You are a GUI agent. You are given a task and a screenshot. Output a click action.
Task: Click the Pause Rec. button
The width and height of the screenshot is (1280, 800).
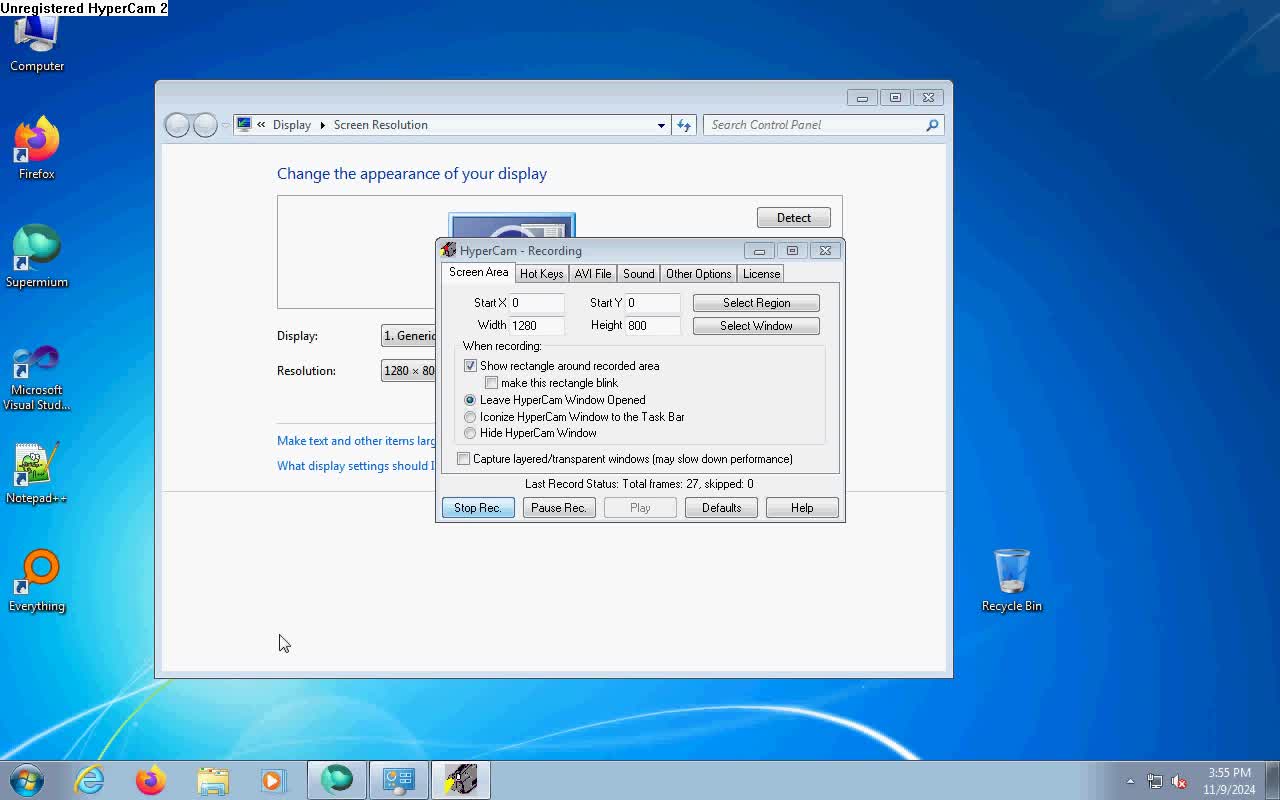pos(559,508)
